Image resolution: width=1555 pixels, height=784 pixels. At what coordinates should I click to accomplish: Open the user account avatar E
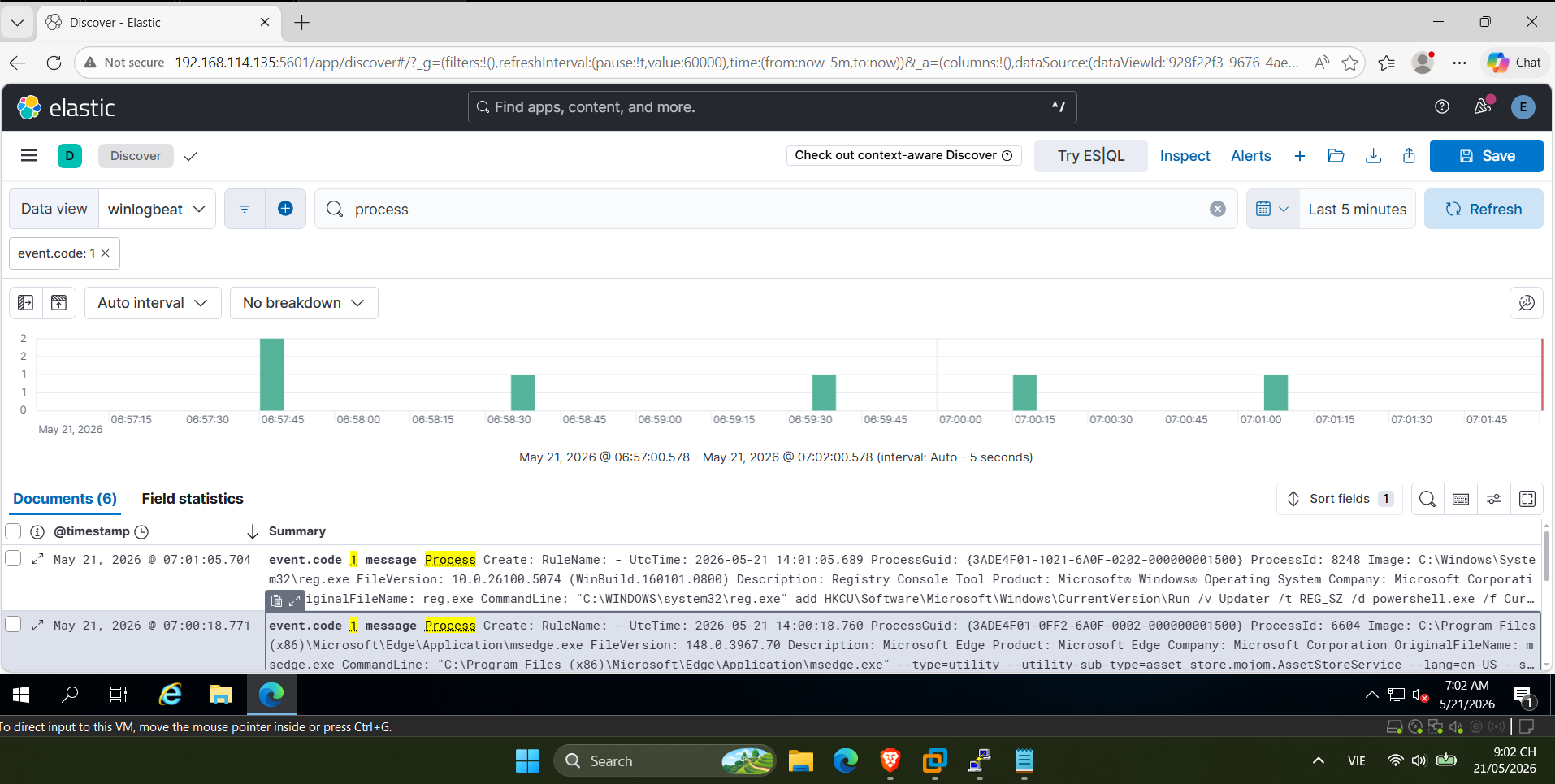point(1523,106)
